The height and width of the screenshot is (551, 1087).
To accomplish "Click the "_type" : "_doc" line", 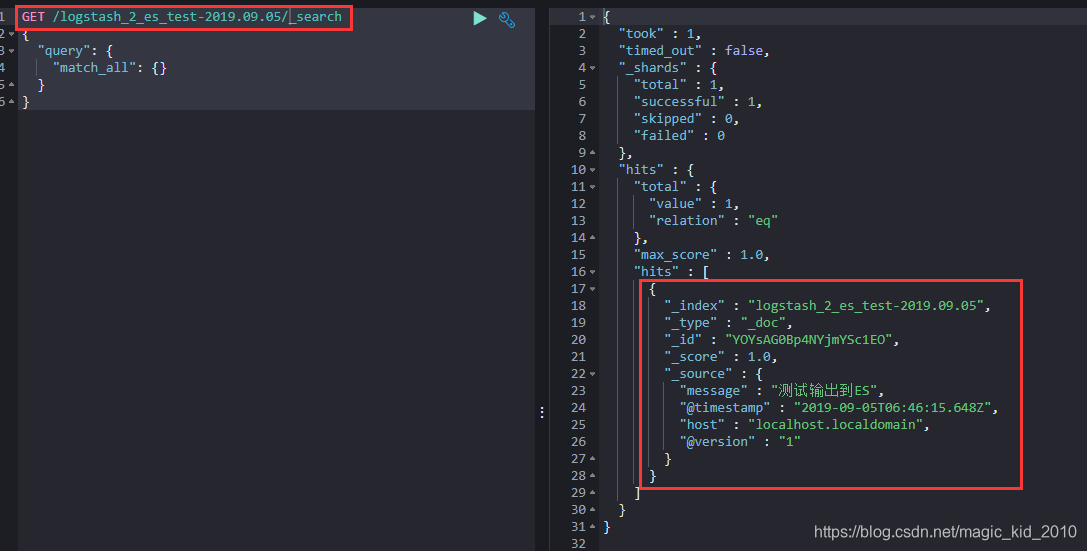I will (728, 323).
